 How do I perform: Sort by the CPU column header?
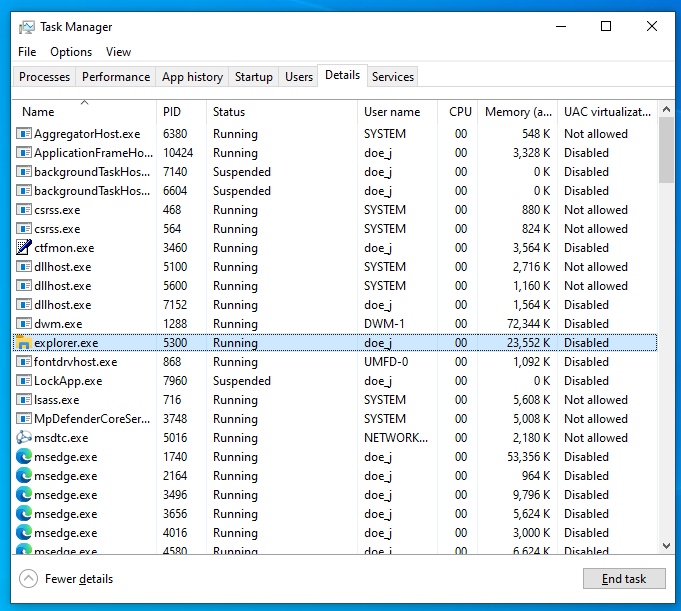457,112
